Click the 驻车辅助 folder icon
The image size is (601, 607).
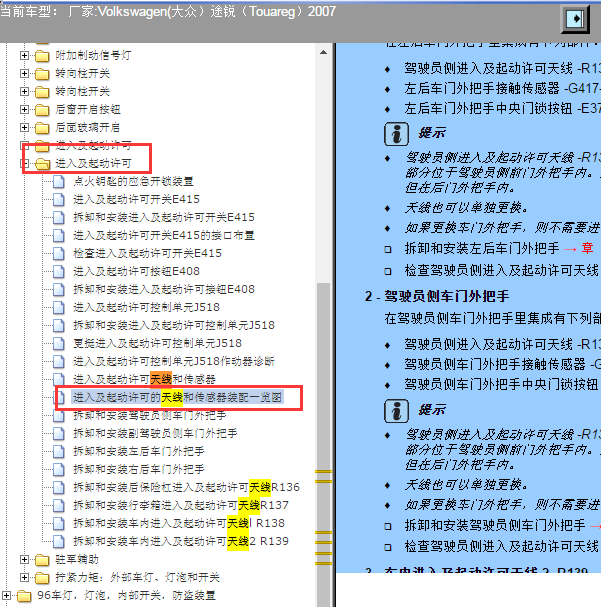(x=42, y=560)
